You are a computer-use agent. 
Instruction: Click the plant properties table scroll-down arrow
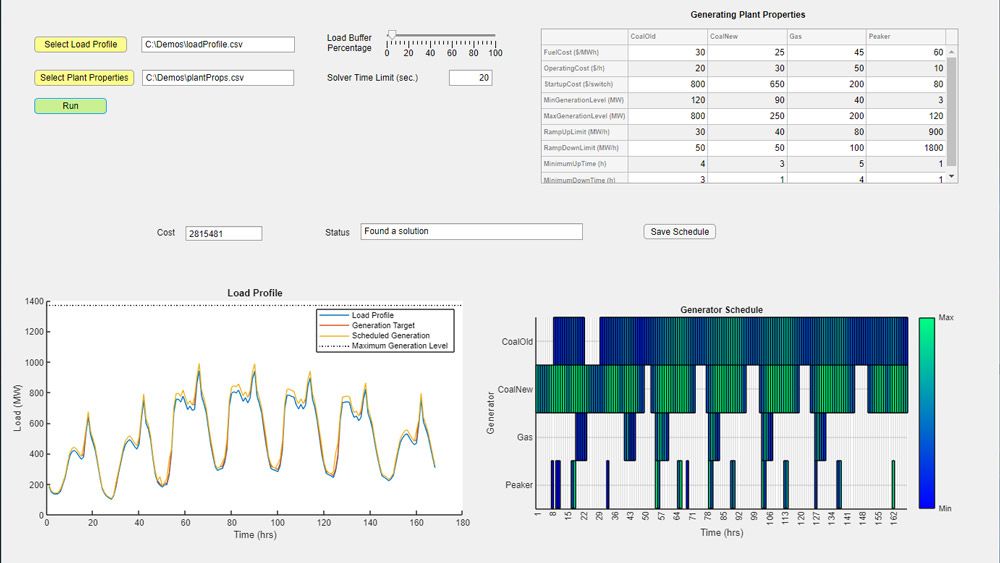click(x=951, y=176)
